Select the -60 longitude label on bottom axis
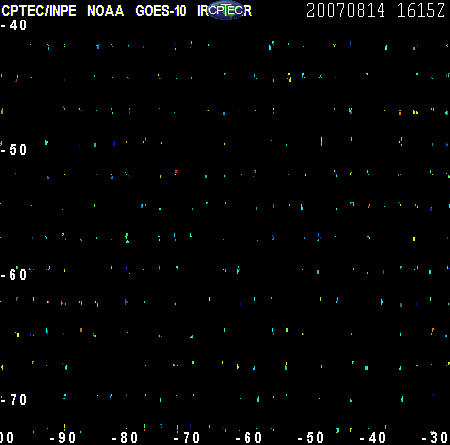The height and width of the screenshot is (445, 450). [x=249, y=437]
